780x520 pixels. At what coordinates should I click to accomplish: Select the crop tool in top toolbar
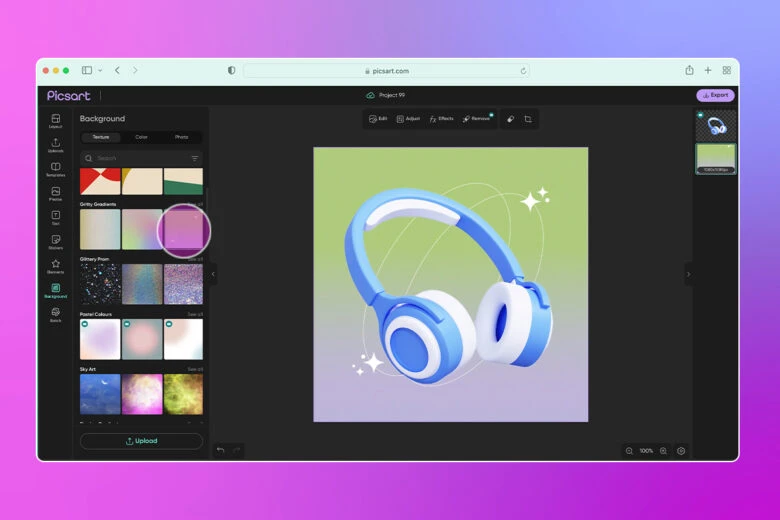tap(528, 119)
